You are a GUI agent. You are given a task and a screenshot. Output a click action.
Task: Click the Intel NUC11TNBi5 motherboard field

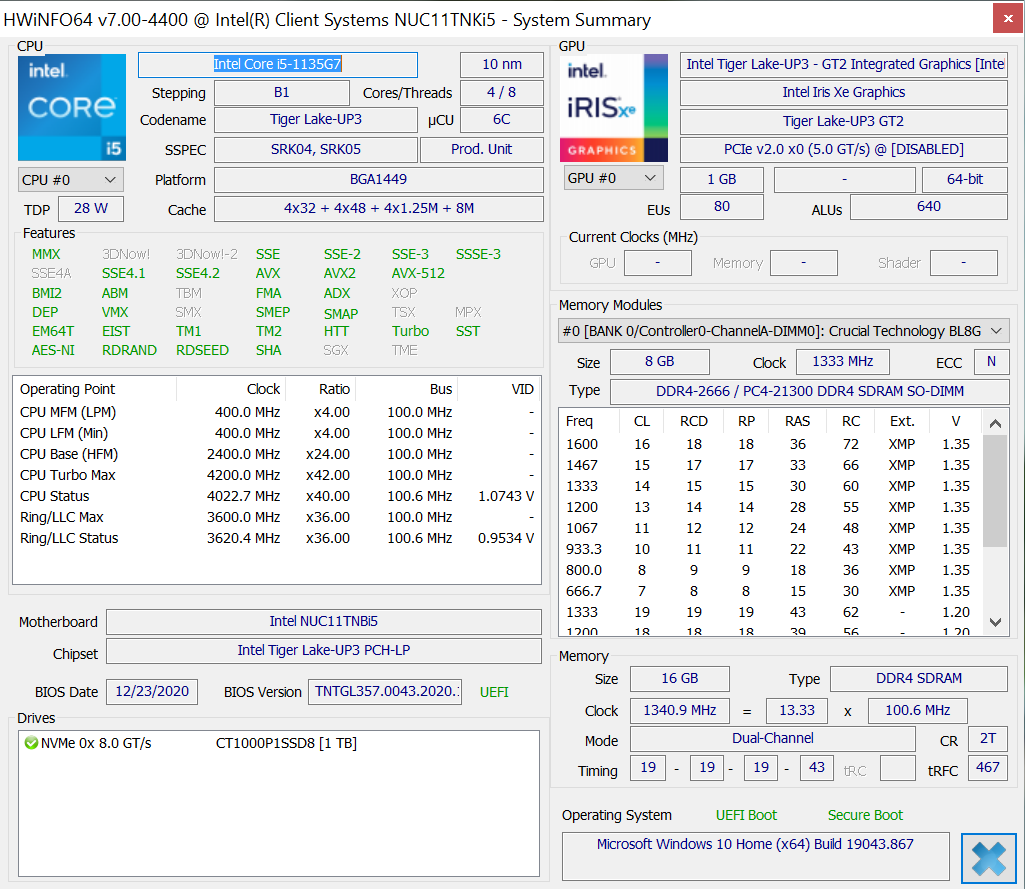[324, 622]
